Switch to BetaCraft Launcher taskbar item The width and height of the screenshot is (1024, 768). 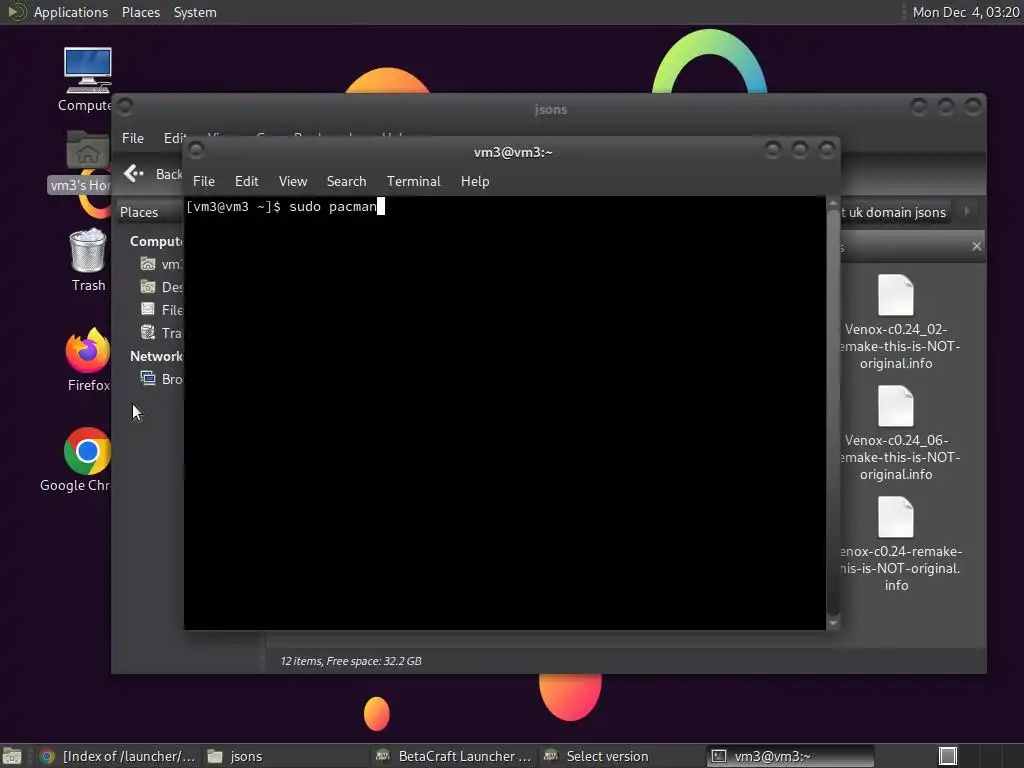pos(453,756)
